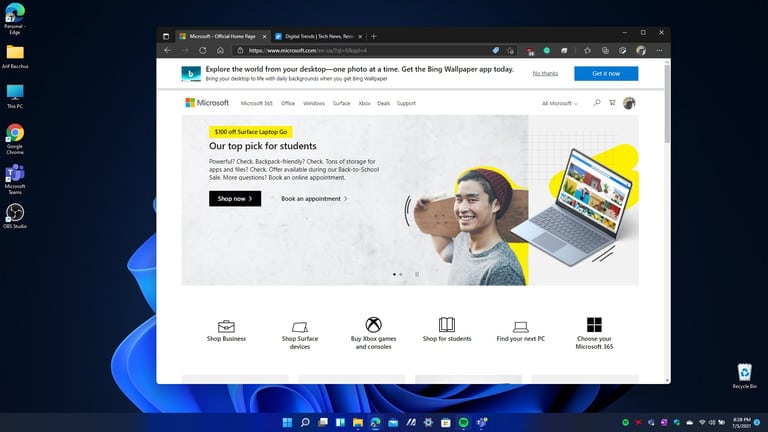Select the Microsoft Teams desktop shortcut
Screen dimensions: 768x432
click(x=15, y=179)
